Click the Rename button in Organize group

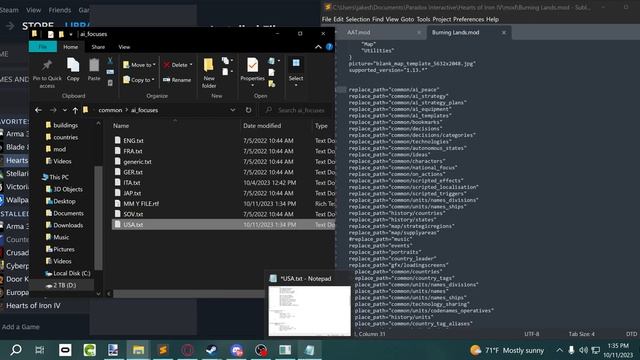(177, 80)
